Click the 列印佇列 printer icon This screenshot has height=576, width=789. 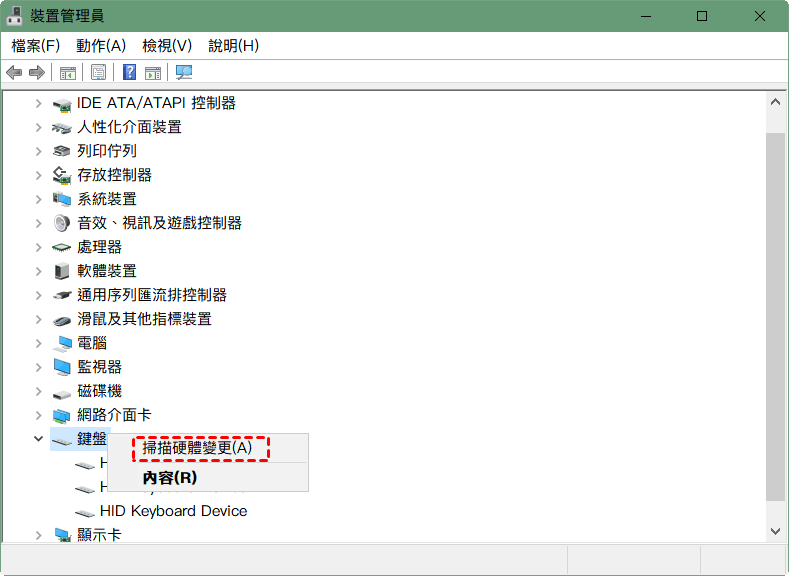coord(62,151)
